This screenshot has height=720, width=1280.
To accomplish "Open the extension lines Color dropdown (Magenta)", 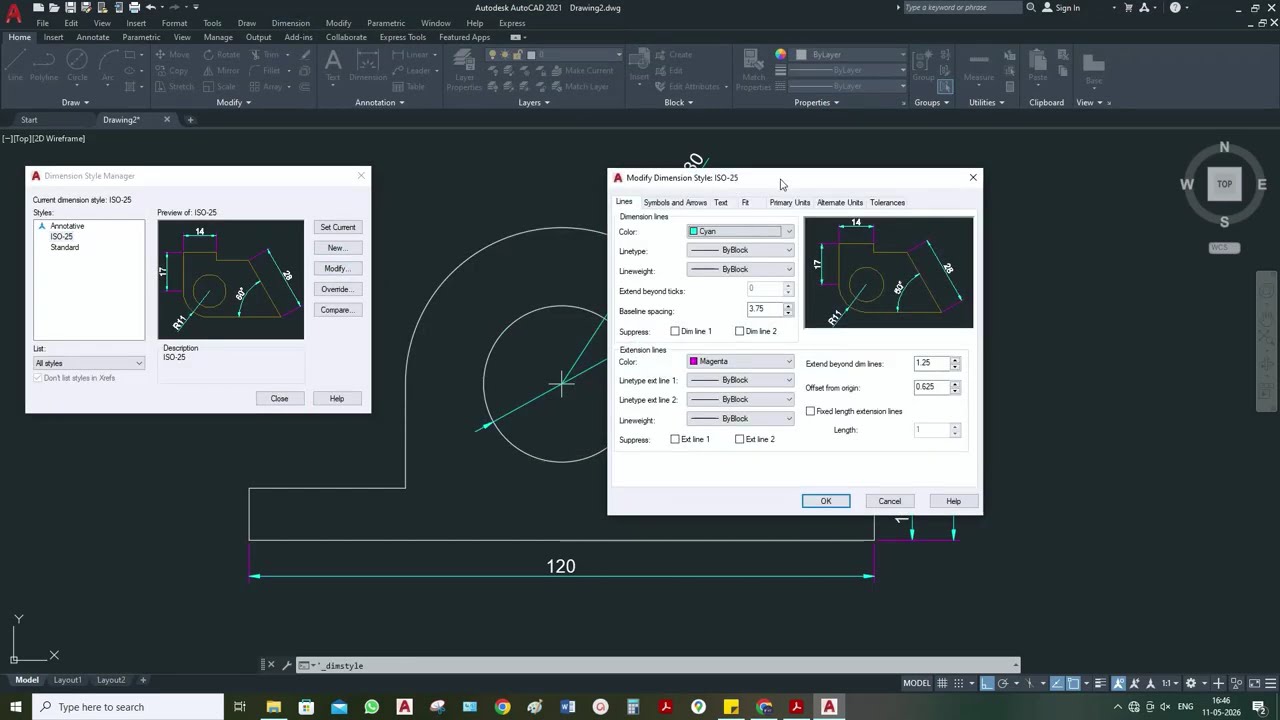I will tap(741, 361).
